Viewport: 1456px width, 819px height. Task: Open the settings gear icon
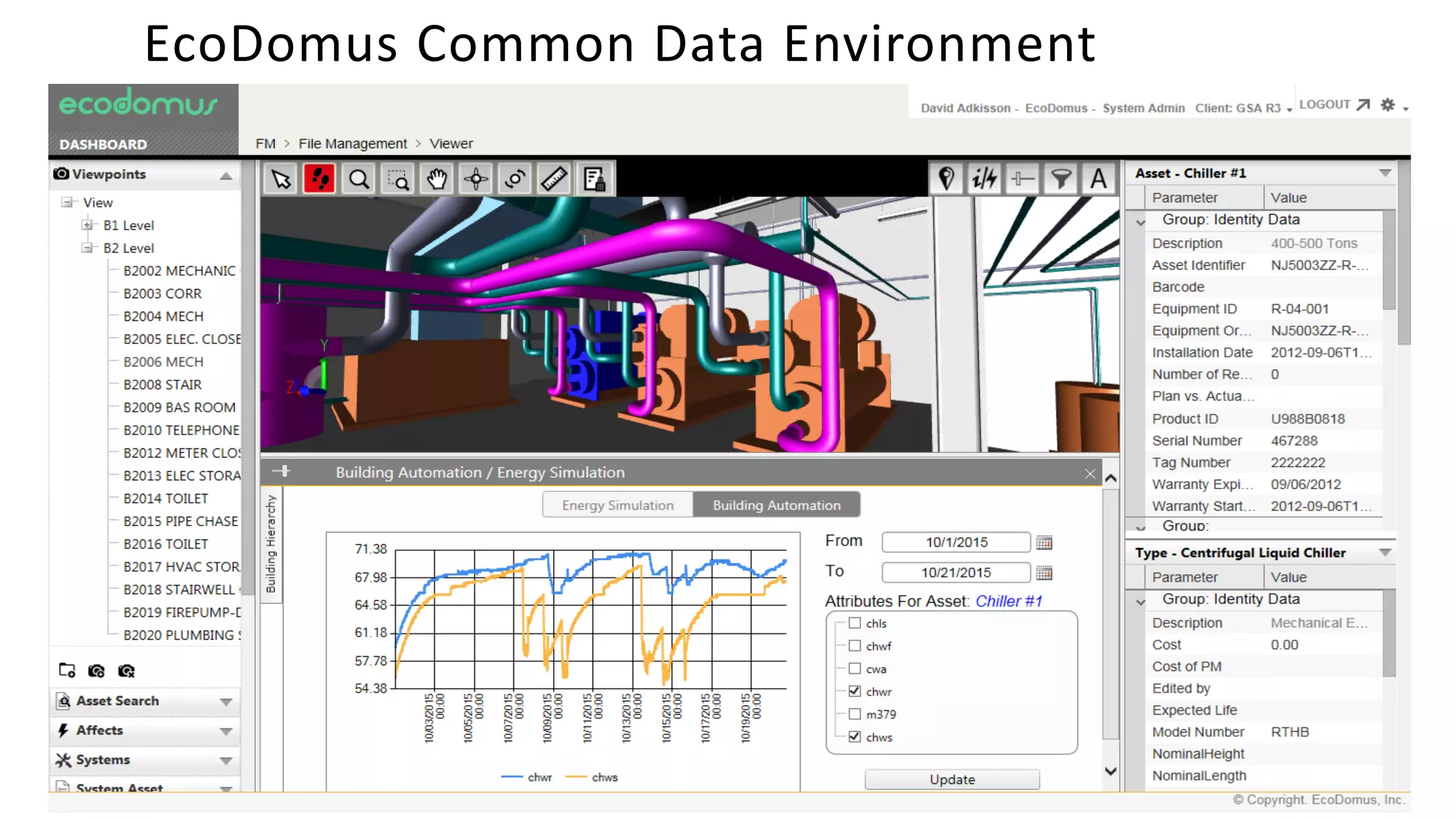[1388, 105]
